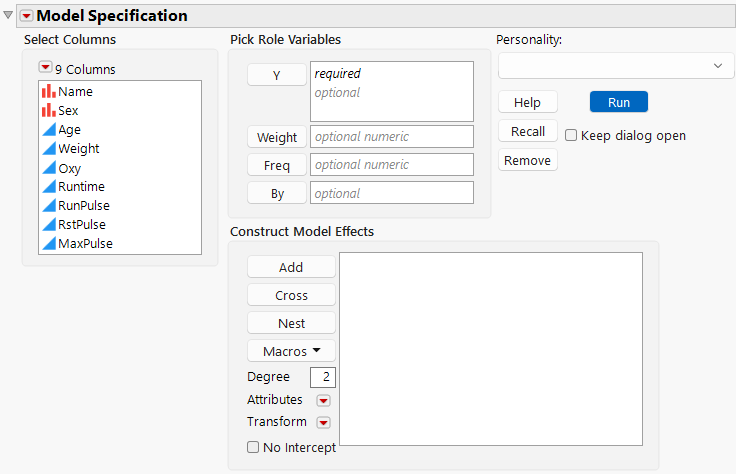Click the nominal icon beside Sex column

(x=49, y=111)
